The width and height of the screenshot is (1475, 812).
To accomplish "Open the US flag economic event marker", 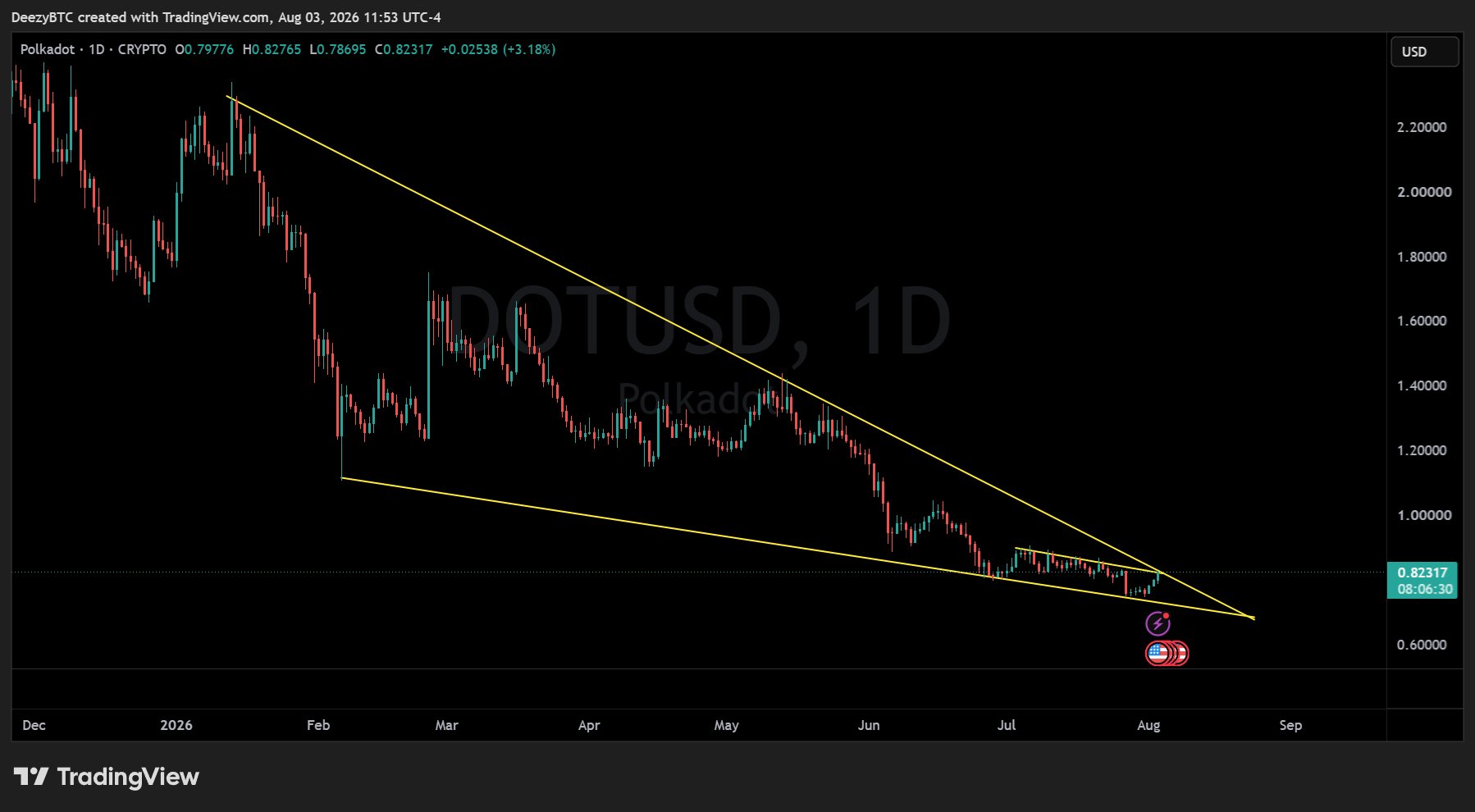I will pos(1158,654).
